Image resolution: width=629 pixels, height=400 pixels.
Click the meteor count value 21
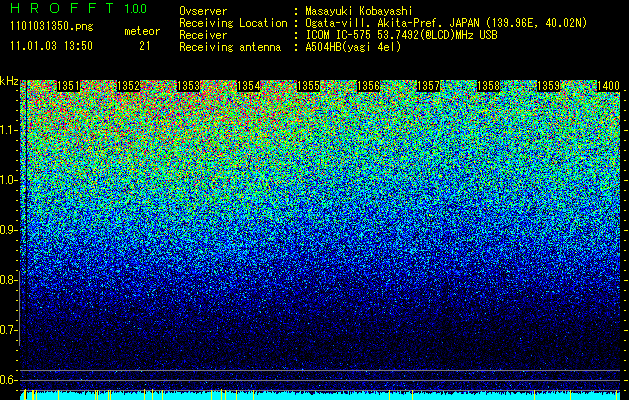(x=144, y=46)
